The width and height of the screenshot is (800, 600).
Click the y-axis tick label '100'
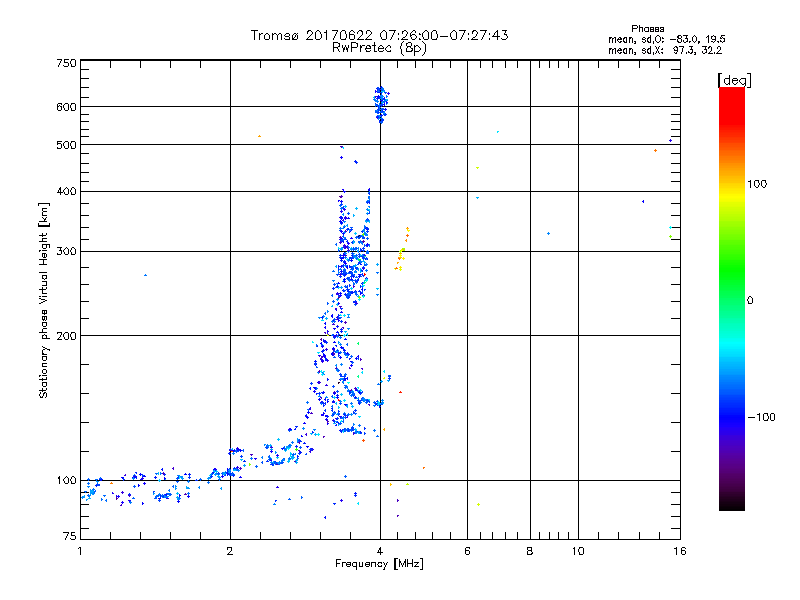(66, 480)
